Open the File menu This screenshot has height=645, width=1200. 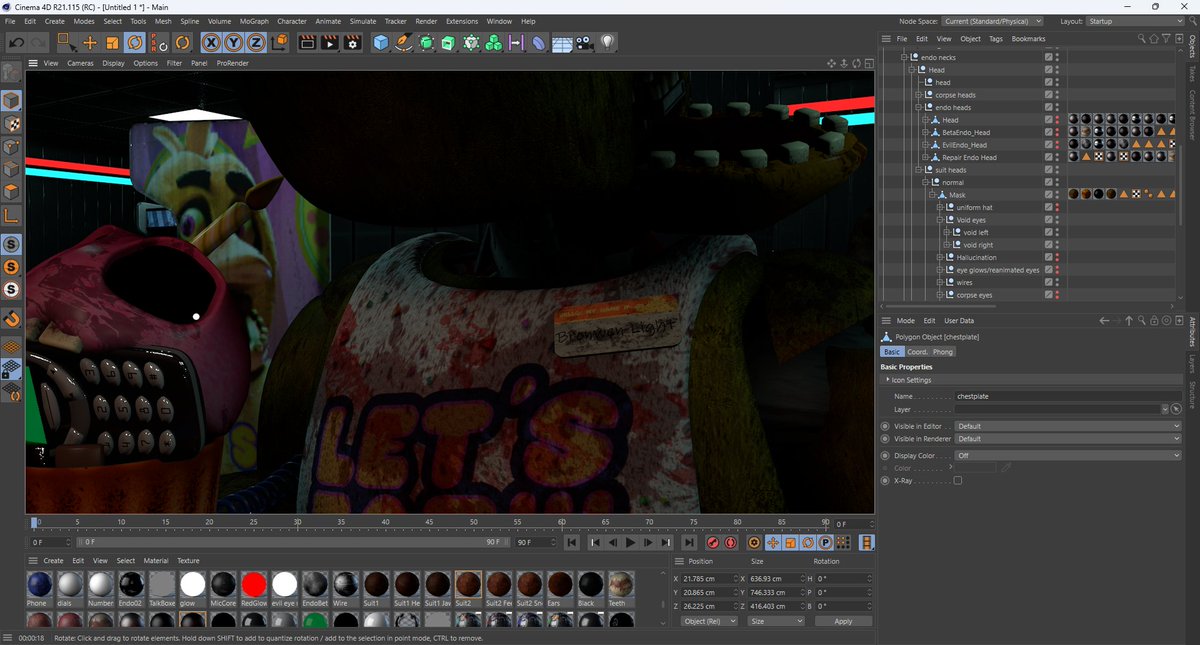10,21
